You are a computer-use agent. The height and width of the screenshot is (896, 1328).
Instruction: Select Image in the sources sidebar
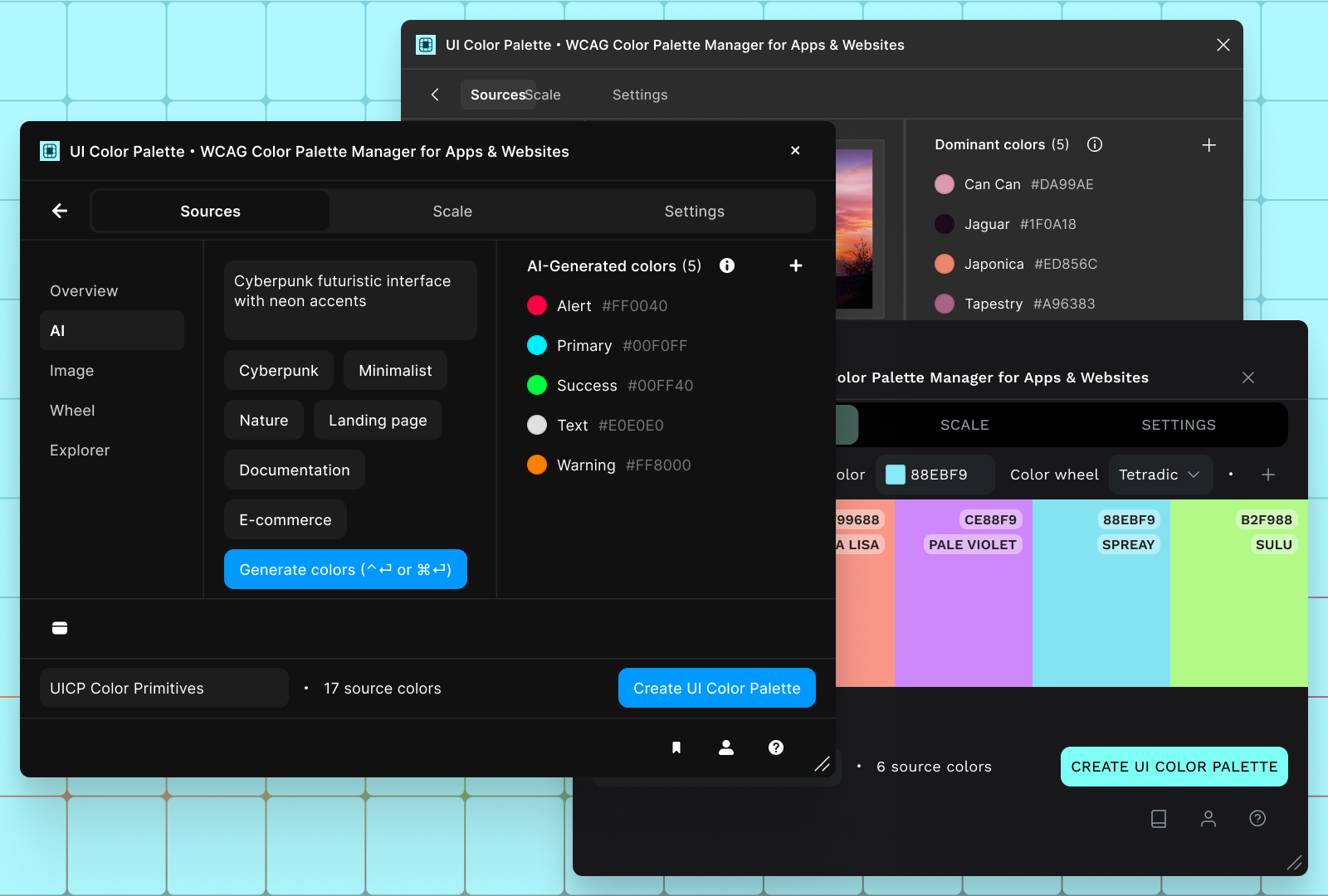(x=72, y=371)
